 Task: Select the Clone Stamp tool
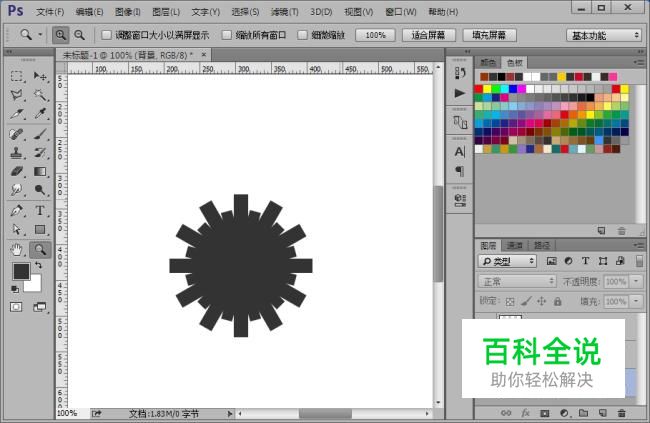[17, 153]
